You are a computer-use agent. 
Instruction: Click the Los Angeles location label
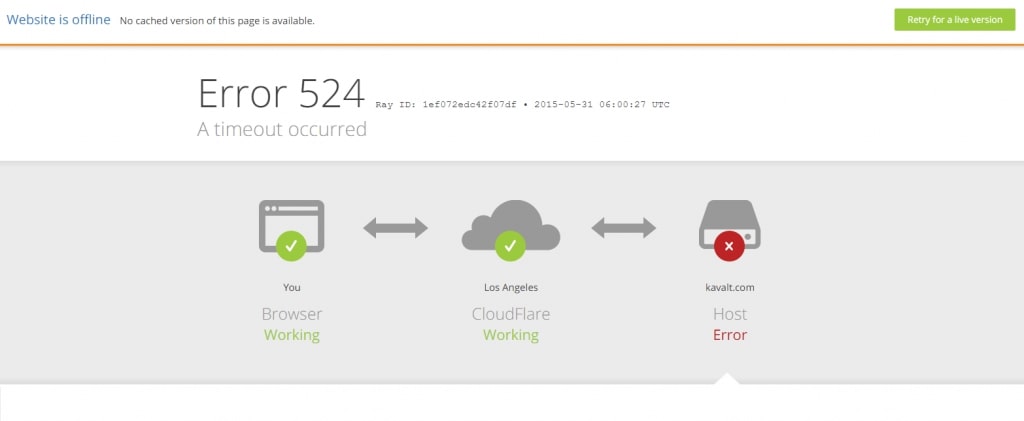[511, 287]
